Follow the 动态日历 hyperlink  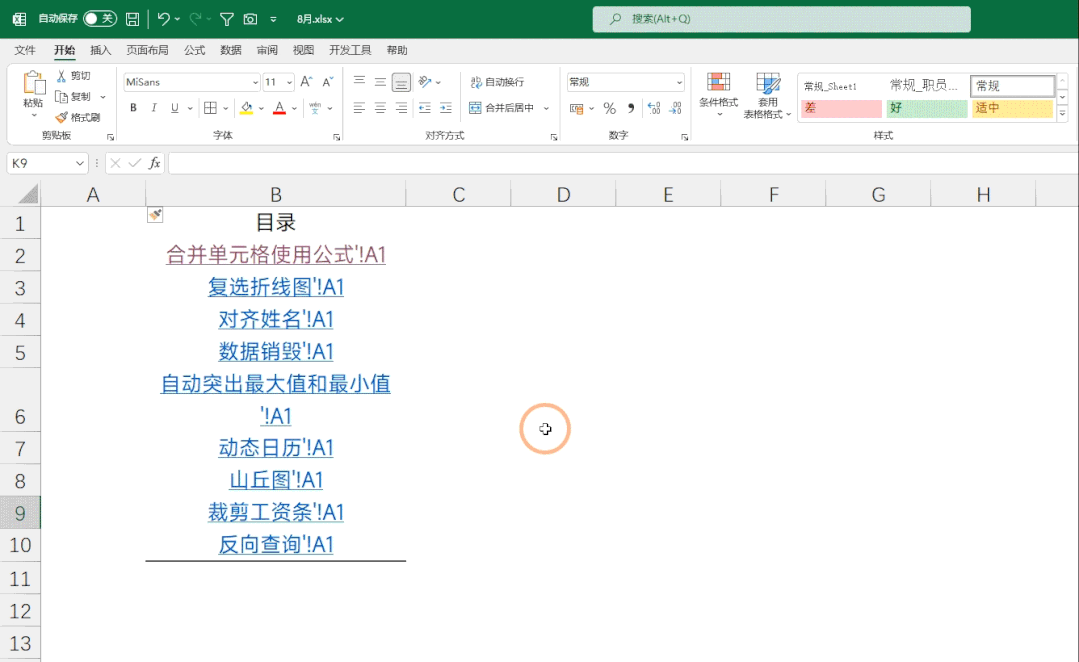(275, 448)
